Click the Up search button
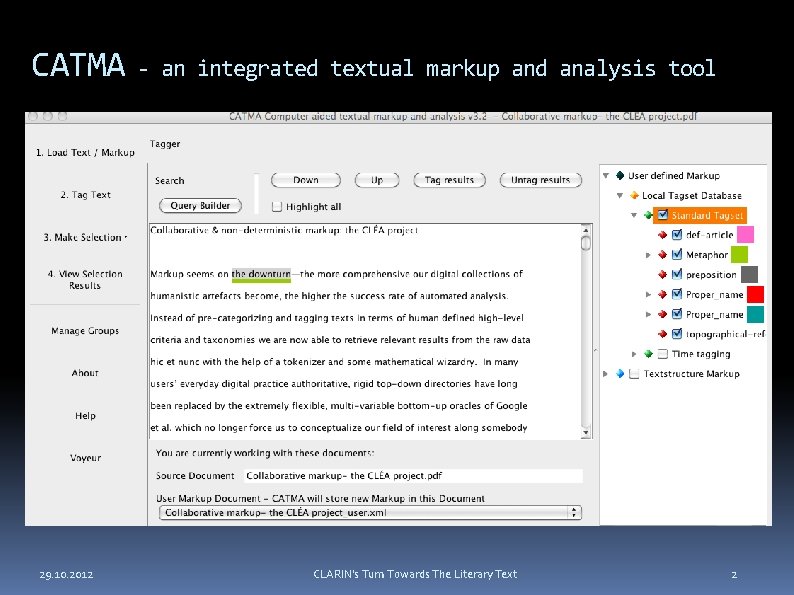Image resolution: width=794 pixels, height=595 pixels. point(377,180)
